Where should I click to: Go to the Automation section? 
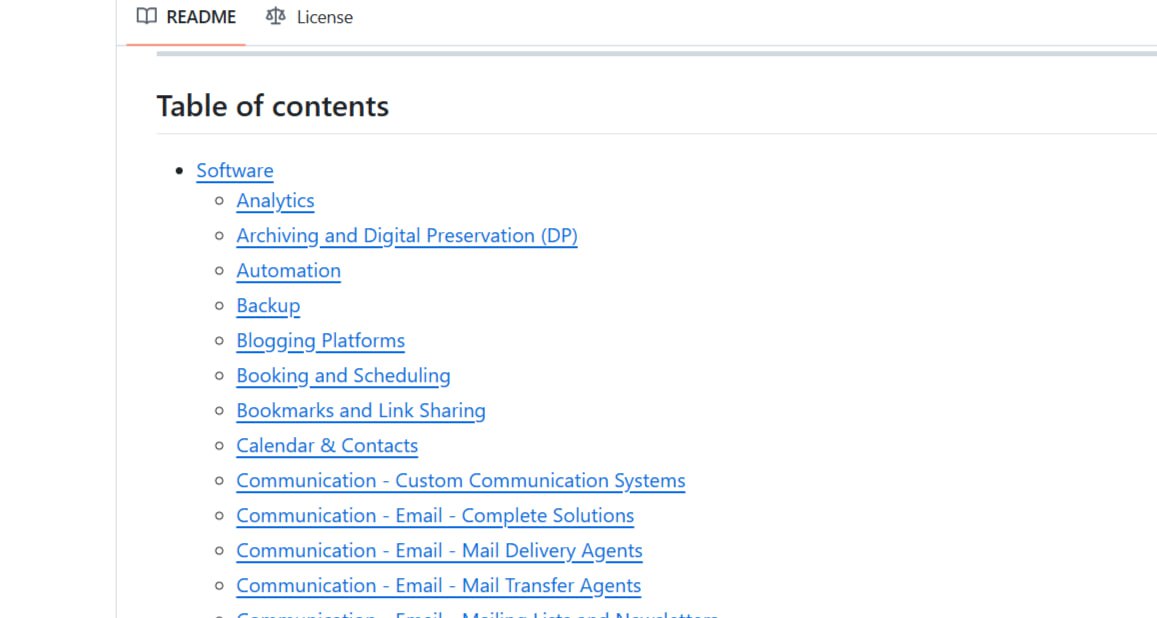(288, 271)
